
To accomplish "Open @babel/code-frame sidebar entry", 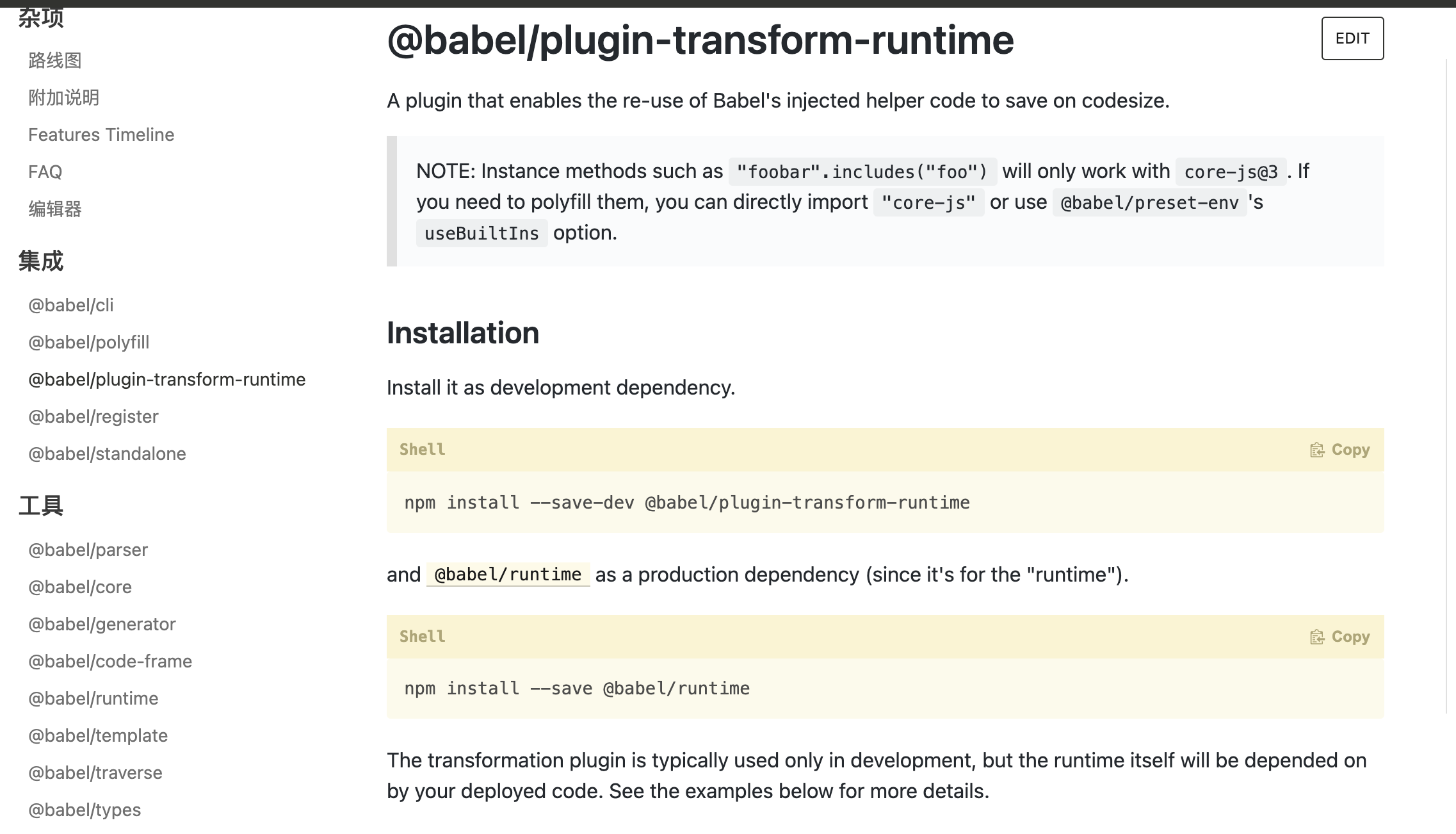I will [x=110, y=662].
